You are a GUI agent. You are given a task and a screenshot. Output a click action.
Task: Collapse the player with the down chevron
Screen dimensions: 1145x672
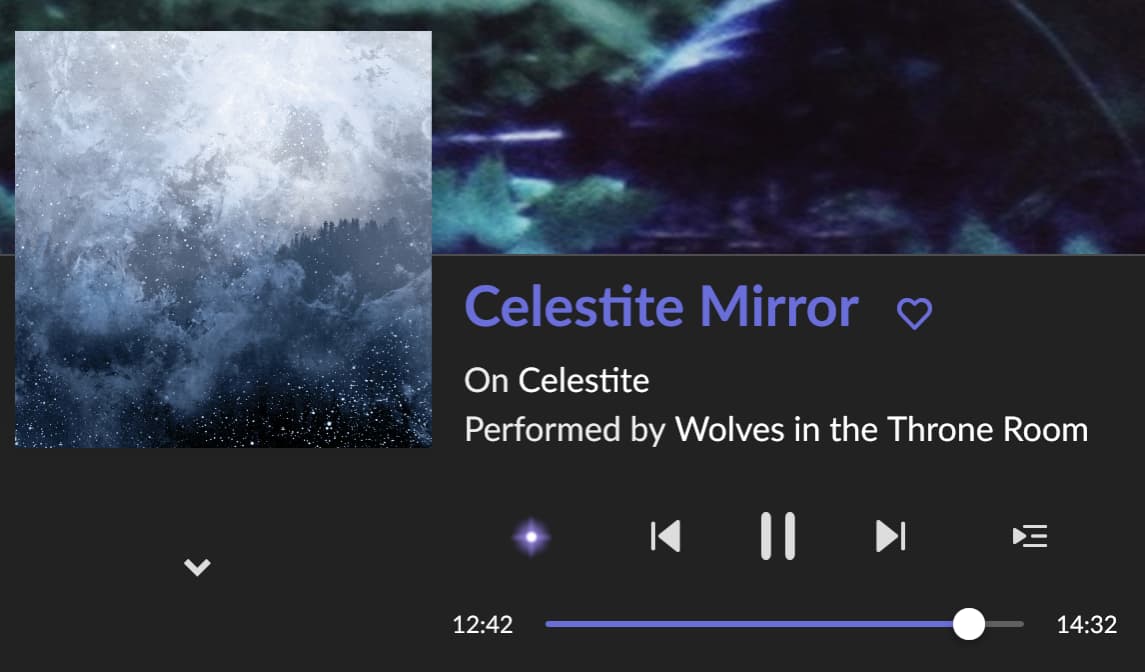pyautogui.click(x=197, y=567)
